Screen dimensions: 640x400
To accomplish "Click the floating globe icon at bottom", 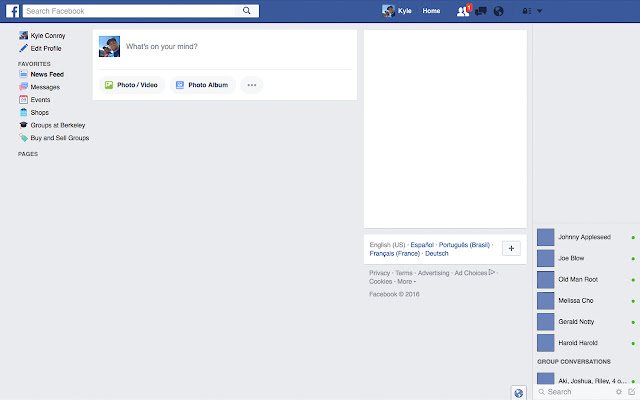I will pyautogui.click(x=518, y=392).
